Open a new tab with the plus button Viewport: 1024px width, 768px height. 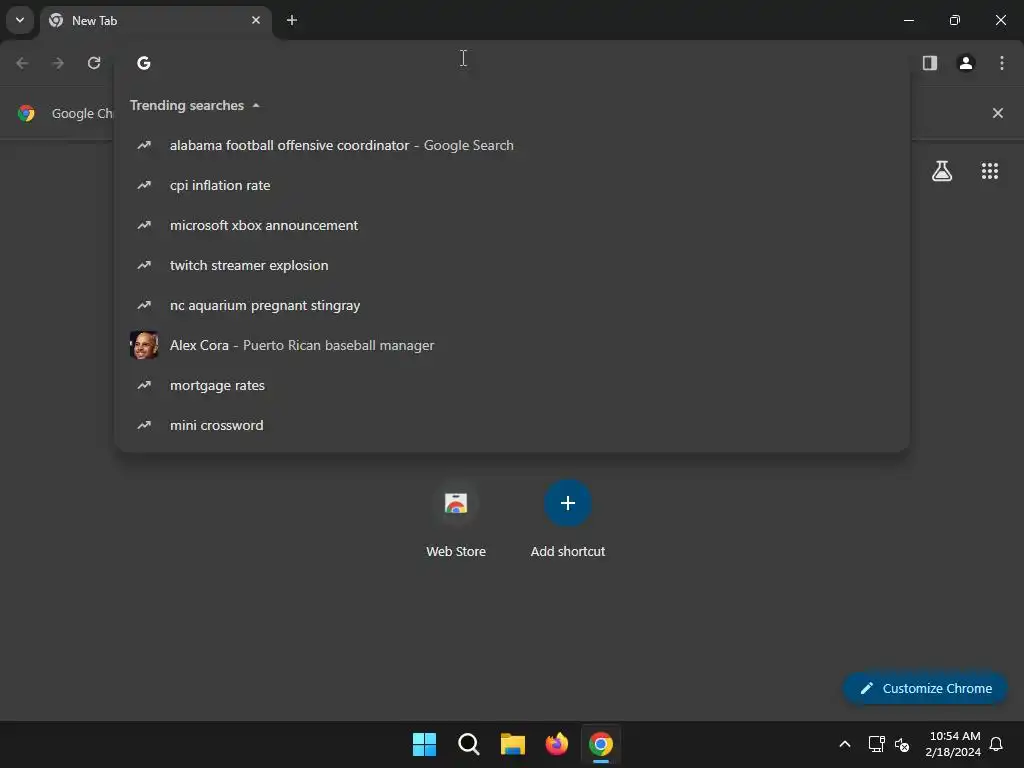(292, 20)
